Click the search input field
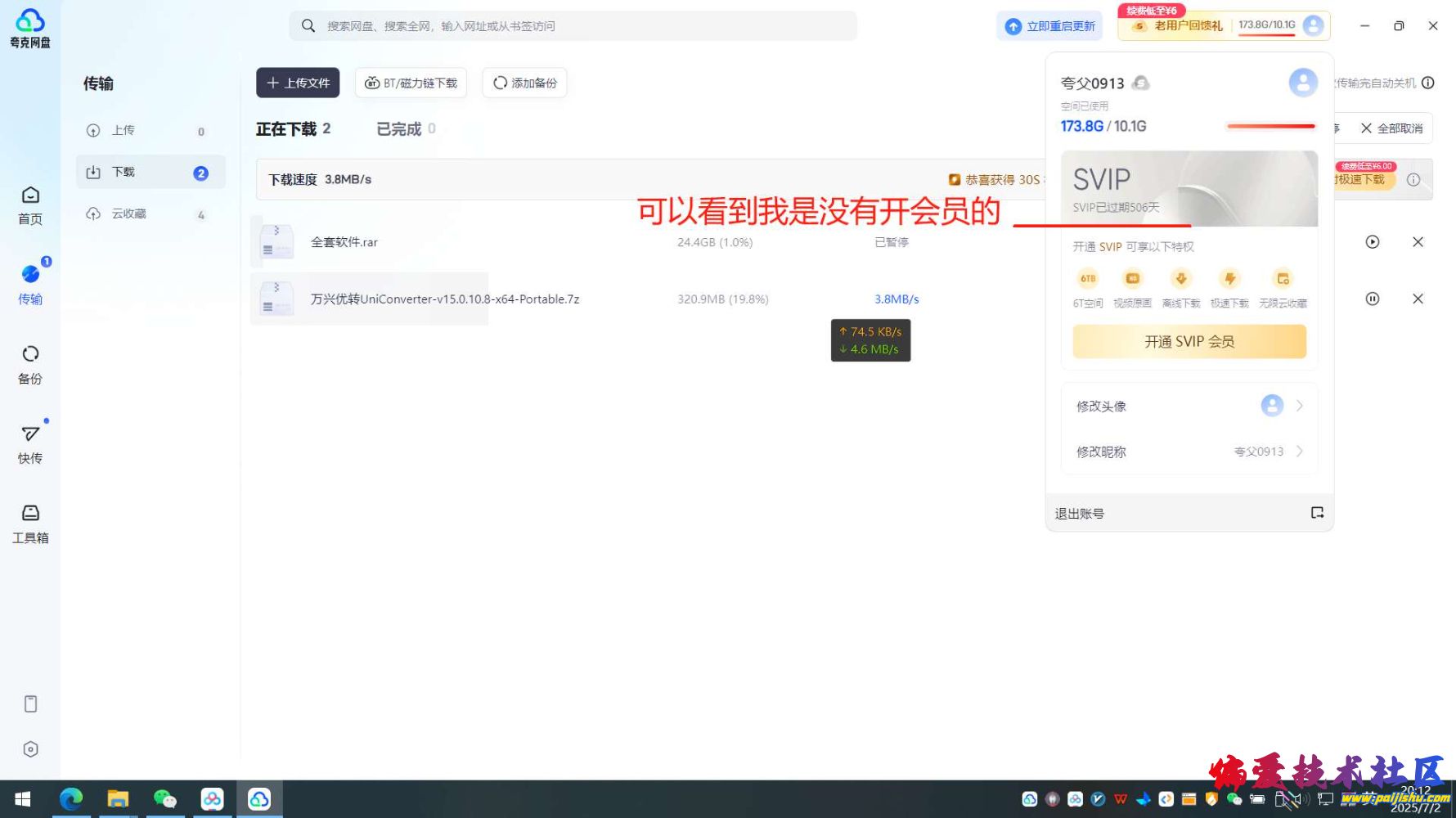The width and height of the screenshot is (1456, 818). (x=573, y=26)
